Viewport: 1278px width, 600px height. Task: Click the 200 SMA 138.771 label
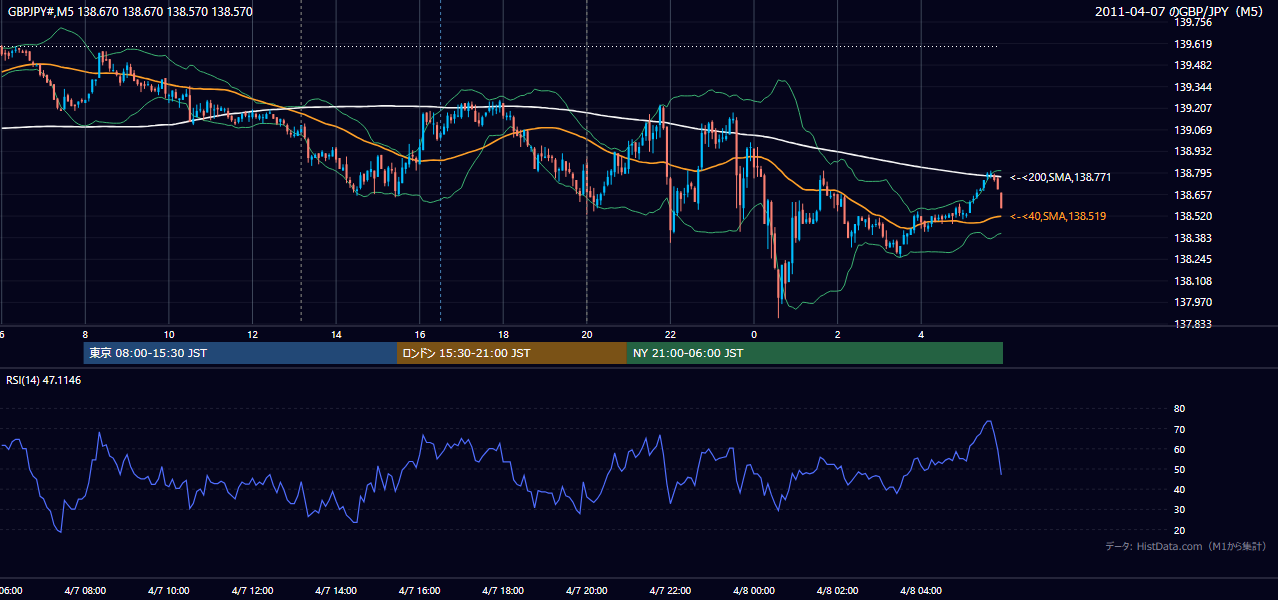click(1061, 177)
